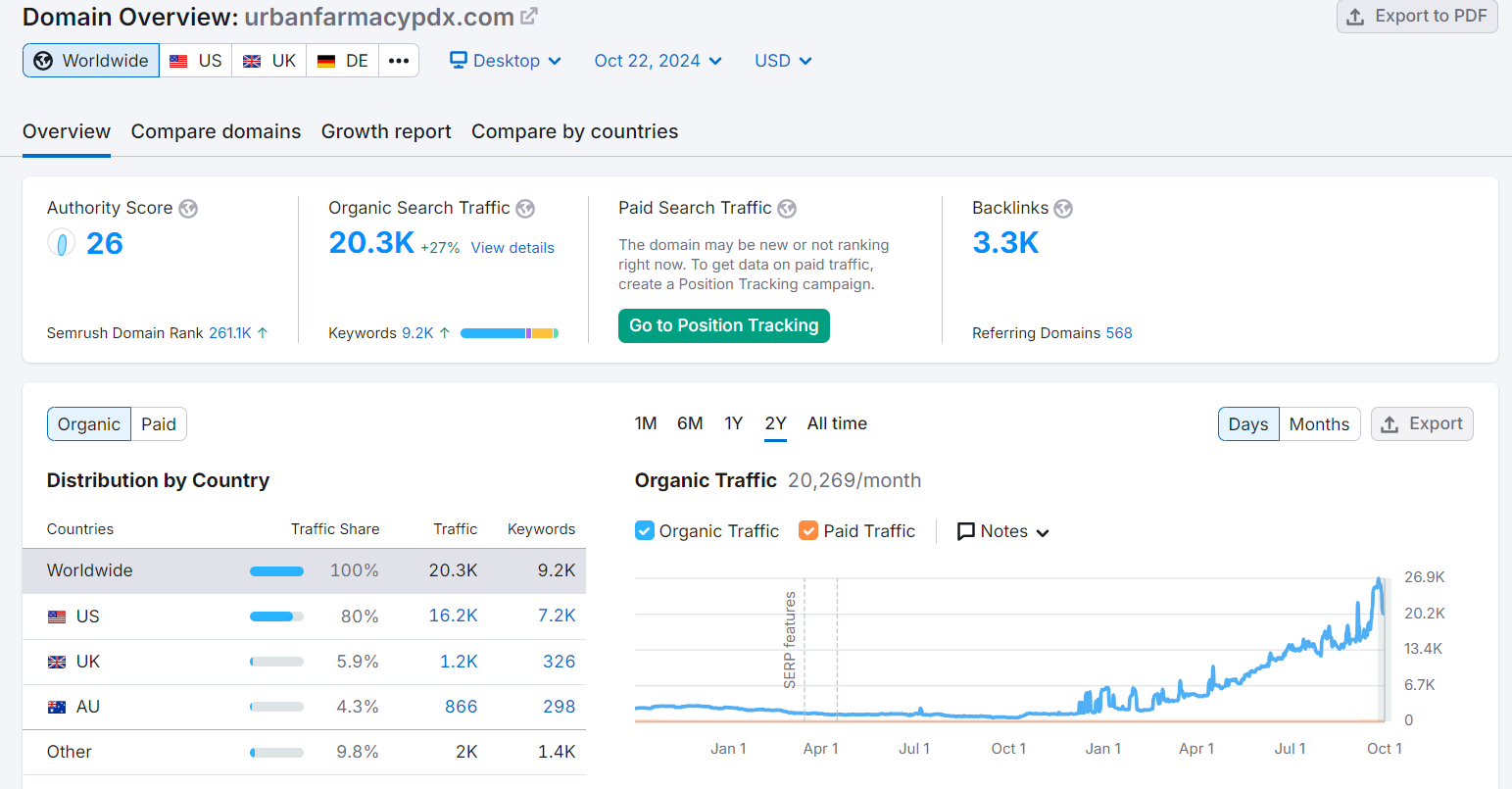Click the Other row in country table
Image resolution: width=1512 pixels, height=789 pixels.
pyautogui.click(x=304, y=752)
